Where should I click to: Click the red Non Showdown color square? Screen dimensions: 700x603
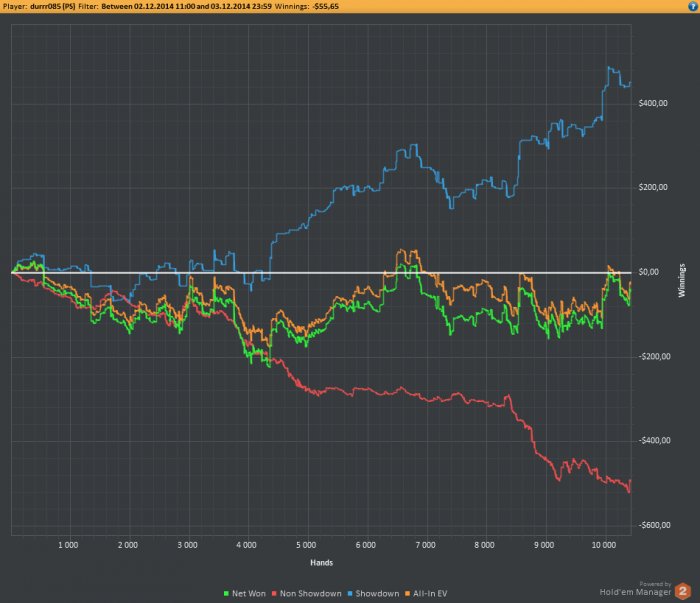pyautogui.click(x=274, y=594)
